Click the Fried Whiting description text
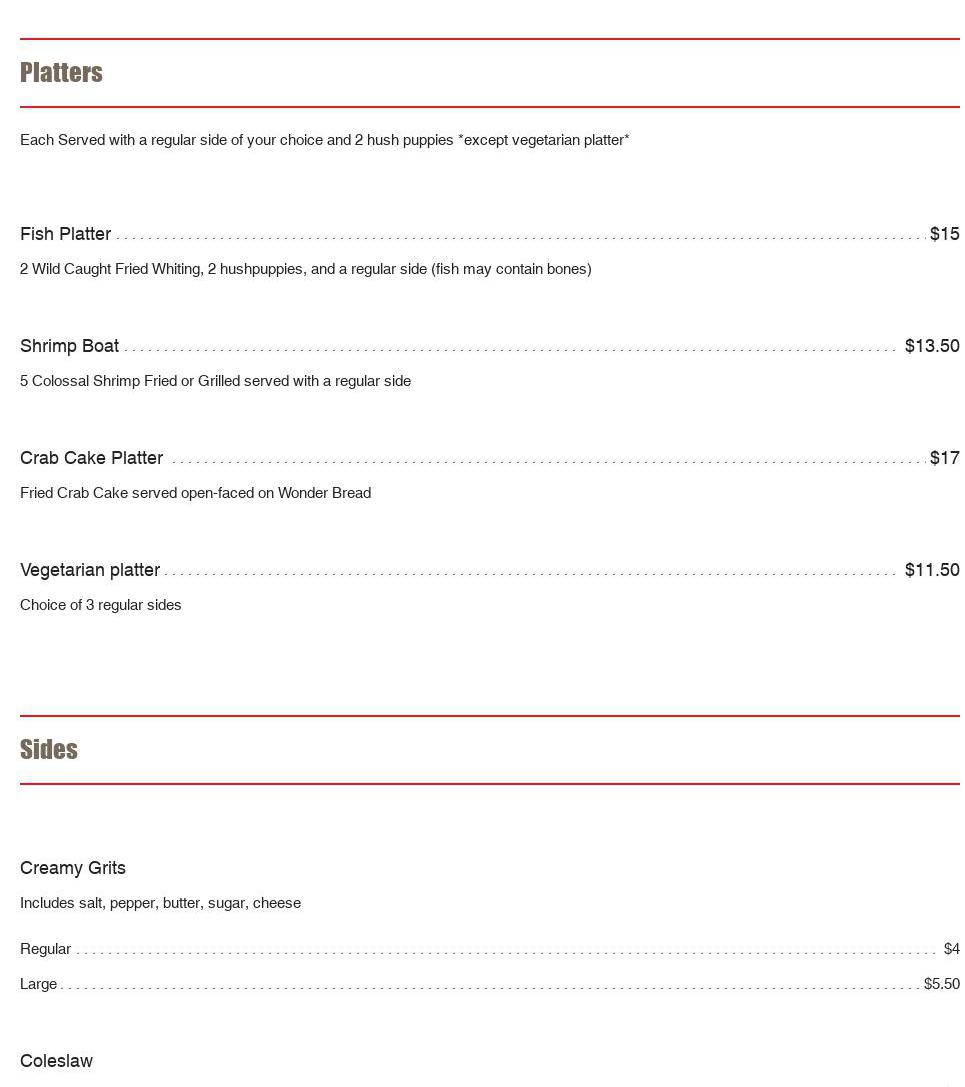The width and height of the screenshot is (965, 1087). [x=305, y=269]
